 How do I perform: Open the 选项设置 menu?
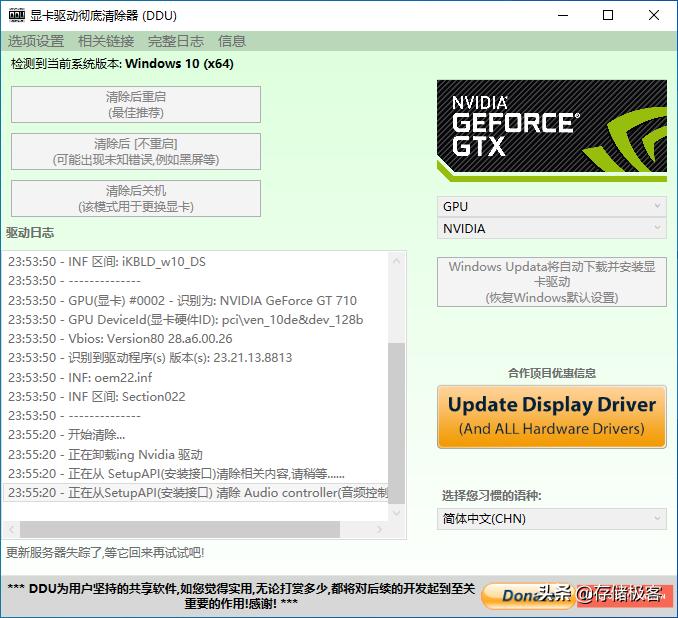coord(36,41)
